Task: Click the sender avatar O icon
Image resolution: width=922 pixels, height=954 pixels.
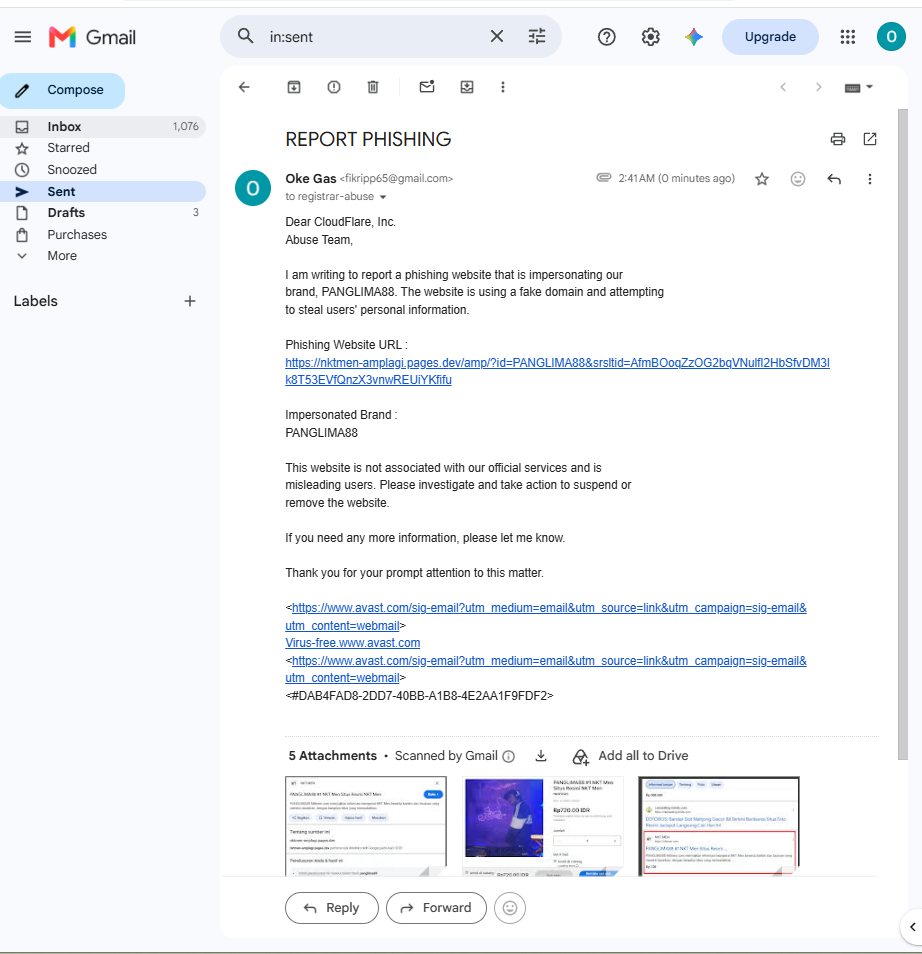Action: pos(253,188)
